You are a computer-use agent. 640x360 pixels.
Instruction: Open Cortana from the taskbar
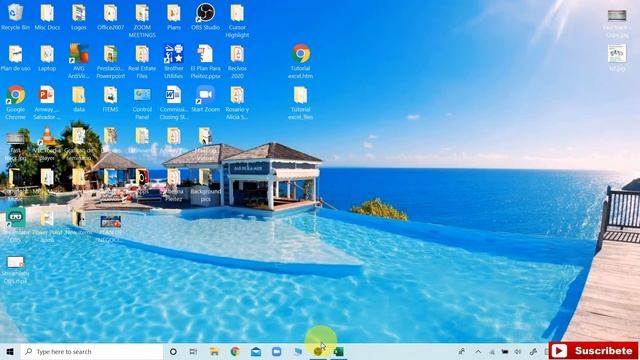pos(173,351)
